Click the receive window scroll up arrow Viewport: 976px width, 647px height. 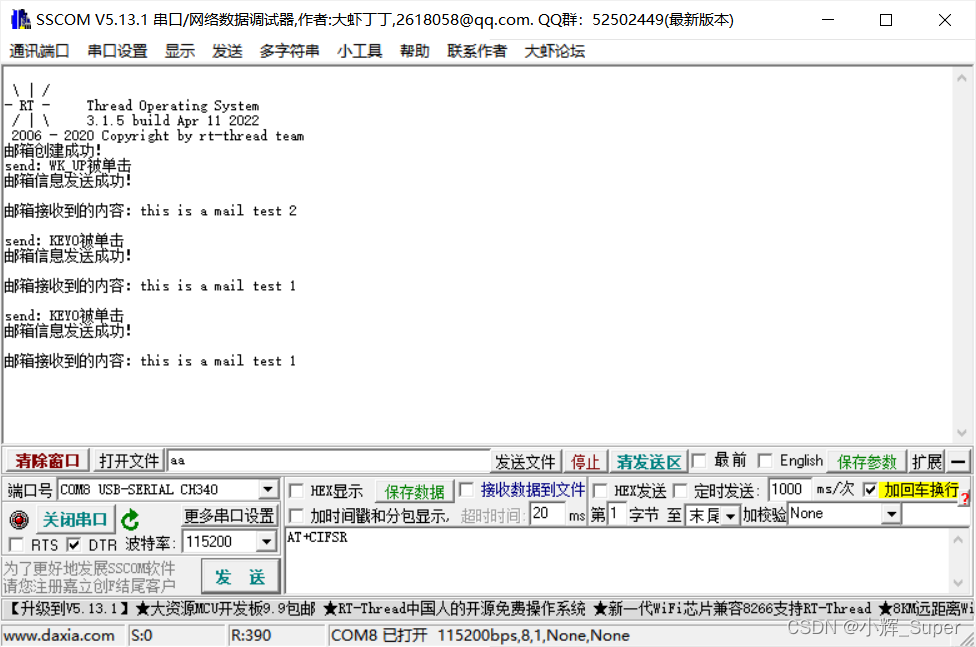962,78
